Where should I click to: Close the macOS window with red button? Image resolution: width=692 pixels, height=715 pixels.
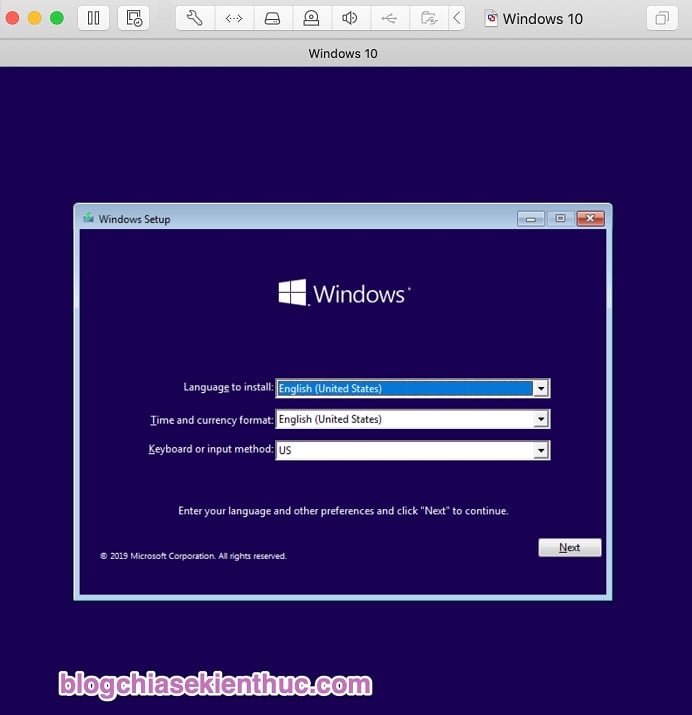point(12,18)
